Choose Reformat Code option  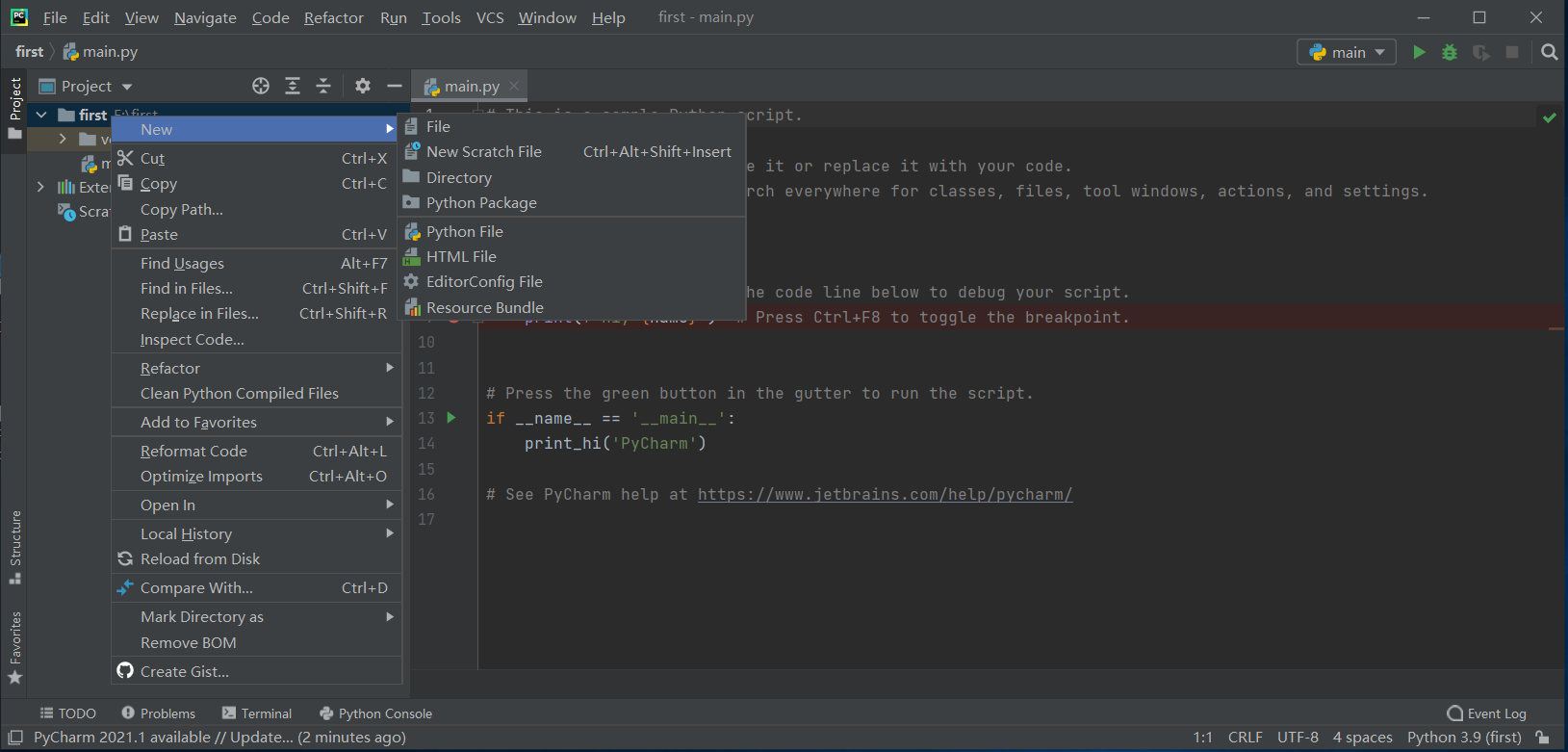[256, 451]
